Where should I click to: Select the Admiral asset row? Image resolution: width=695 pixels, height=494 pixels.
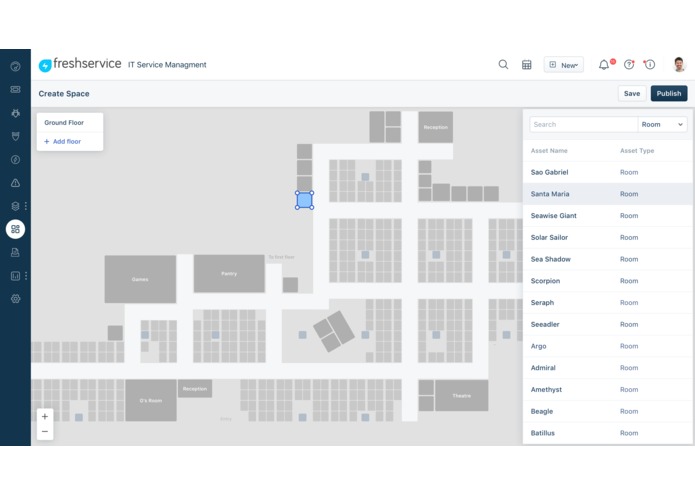(x=607, y=368)
